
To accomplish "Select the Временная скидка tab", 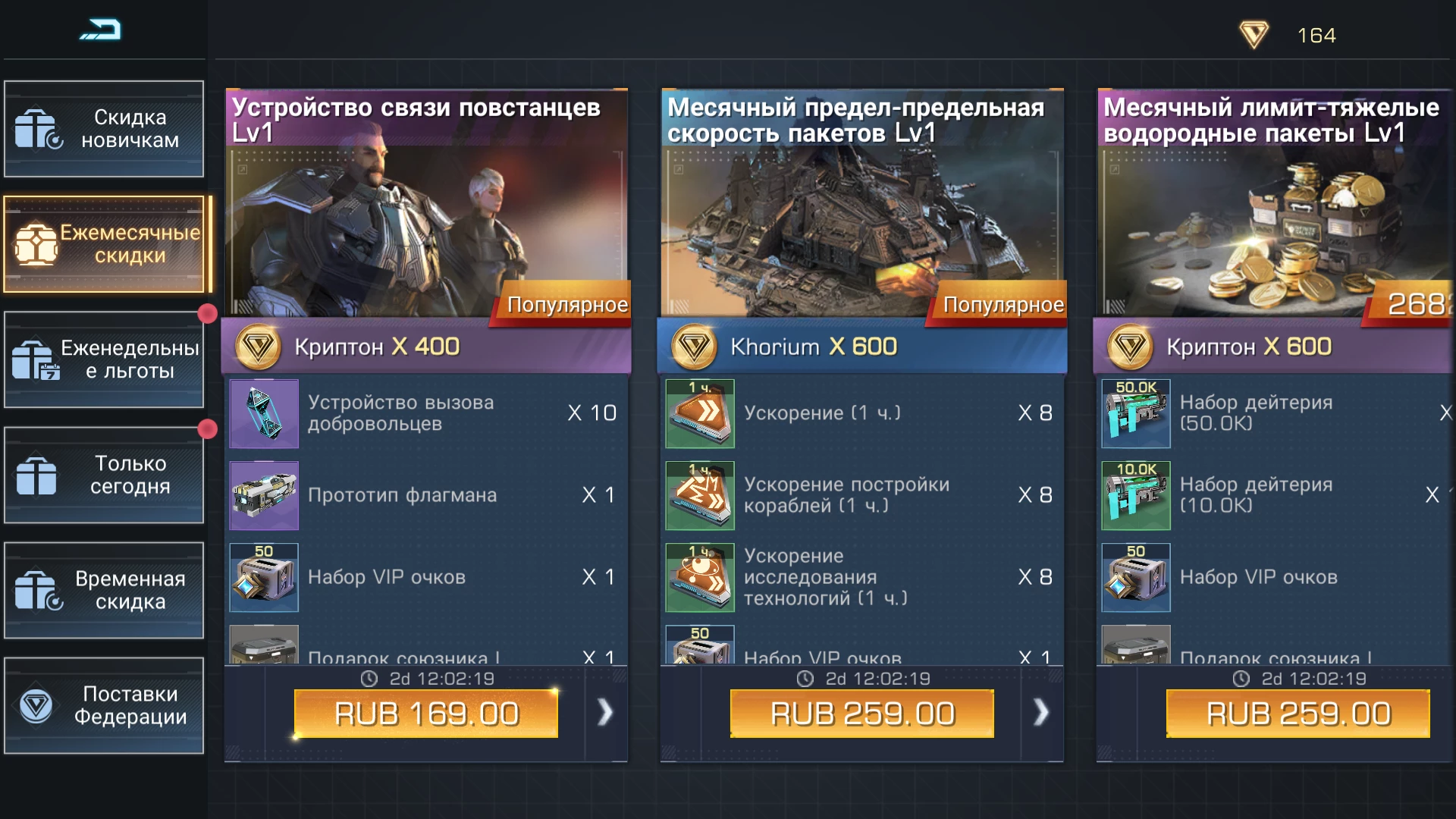I will point(104,590).
